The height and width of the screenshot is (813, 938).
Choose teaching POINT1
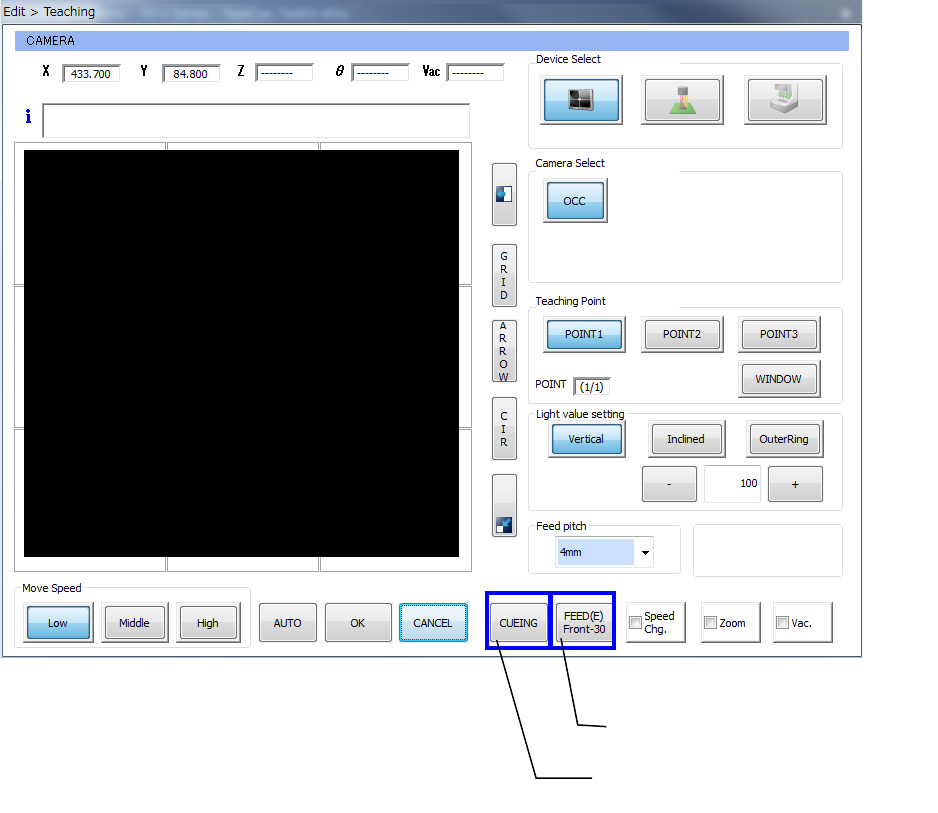click(x=584, y=334)
